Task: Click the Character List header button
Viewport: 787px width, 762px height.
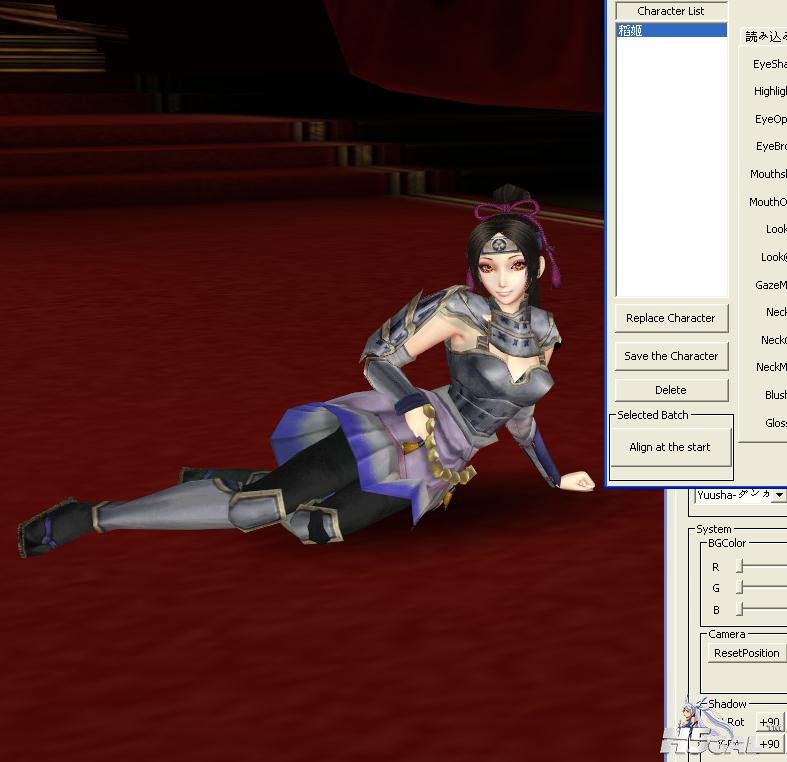Action: click(670, 11)
